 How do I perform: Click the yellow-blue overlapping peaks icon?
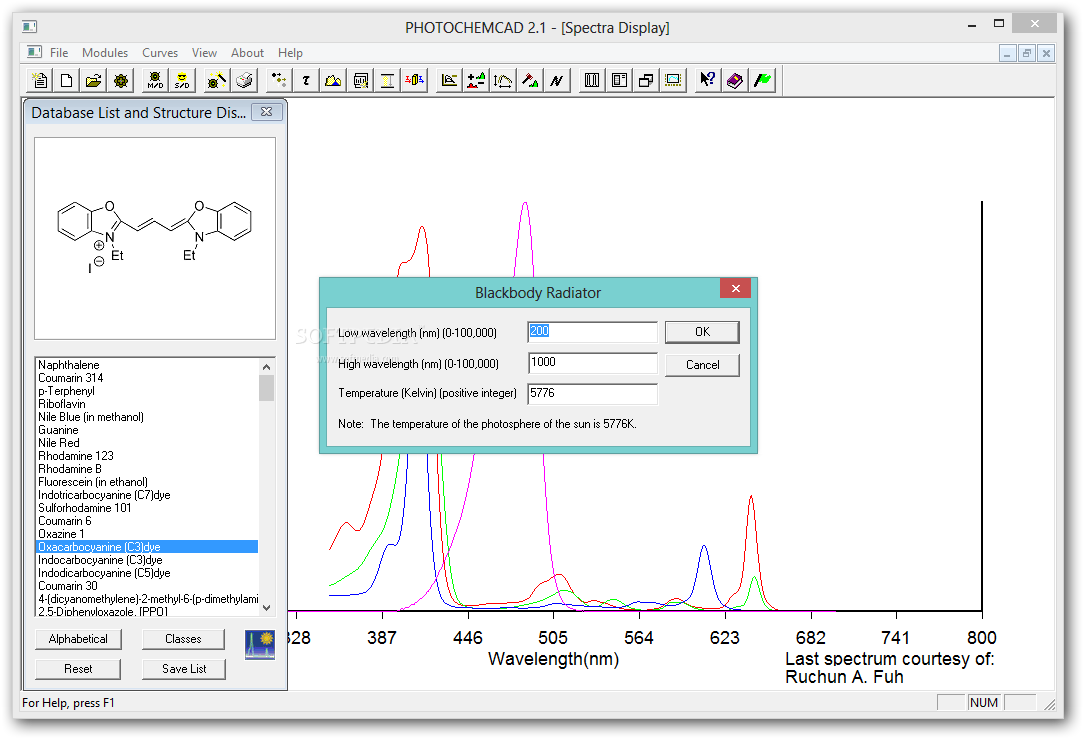333,80
